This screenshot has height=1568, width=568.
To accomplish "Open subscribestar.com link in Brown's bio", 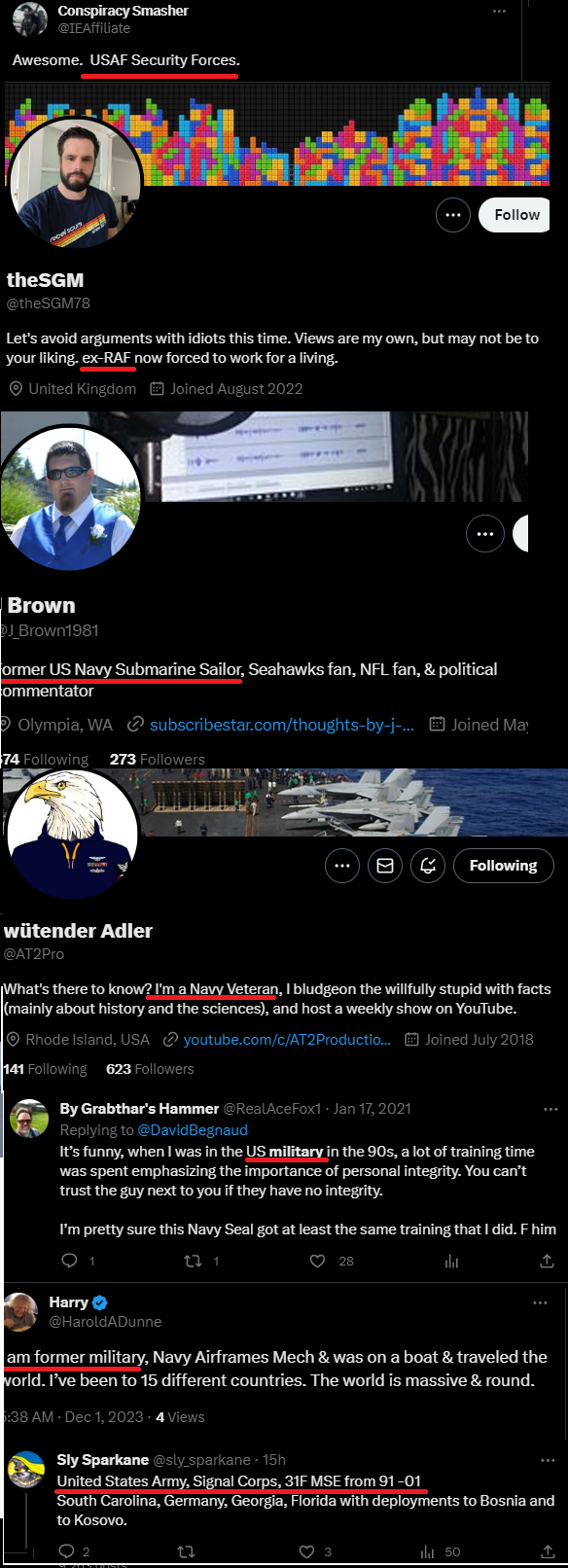I will 281,725.
